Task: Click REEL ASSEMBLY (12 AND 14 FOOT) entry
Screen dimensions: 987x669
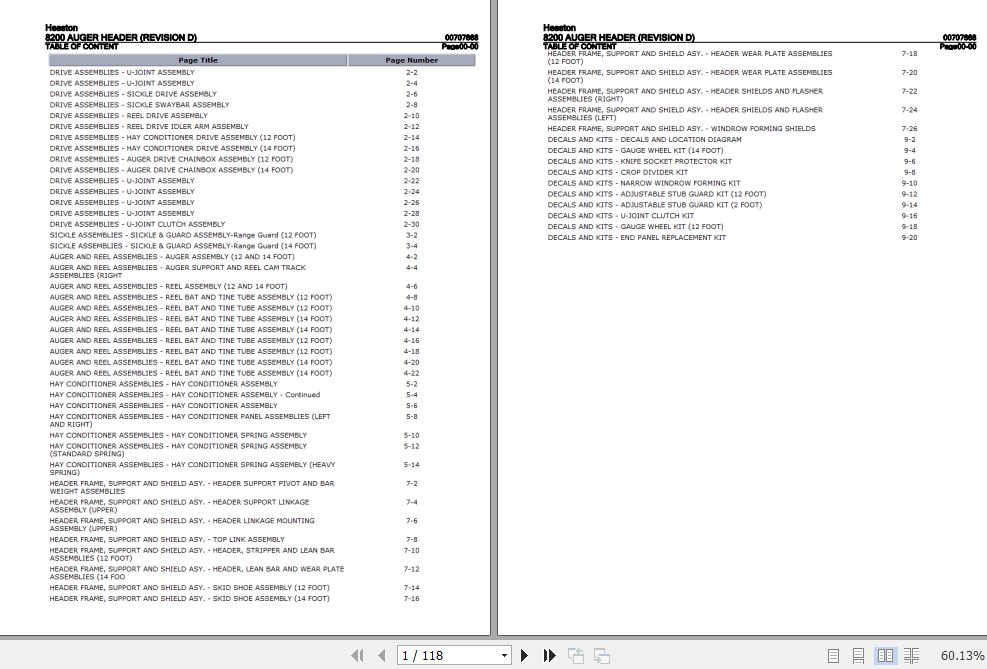Action: pyautogui.click(x=168, y=286)
